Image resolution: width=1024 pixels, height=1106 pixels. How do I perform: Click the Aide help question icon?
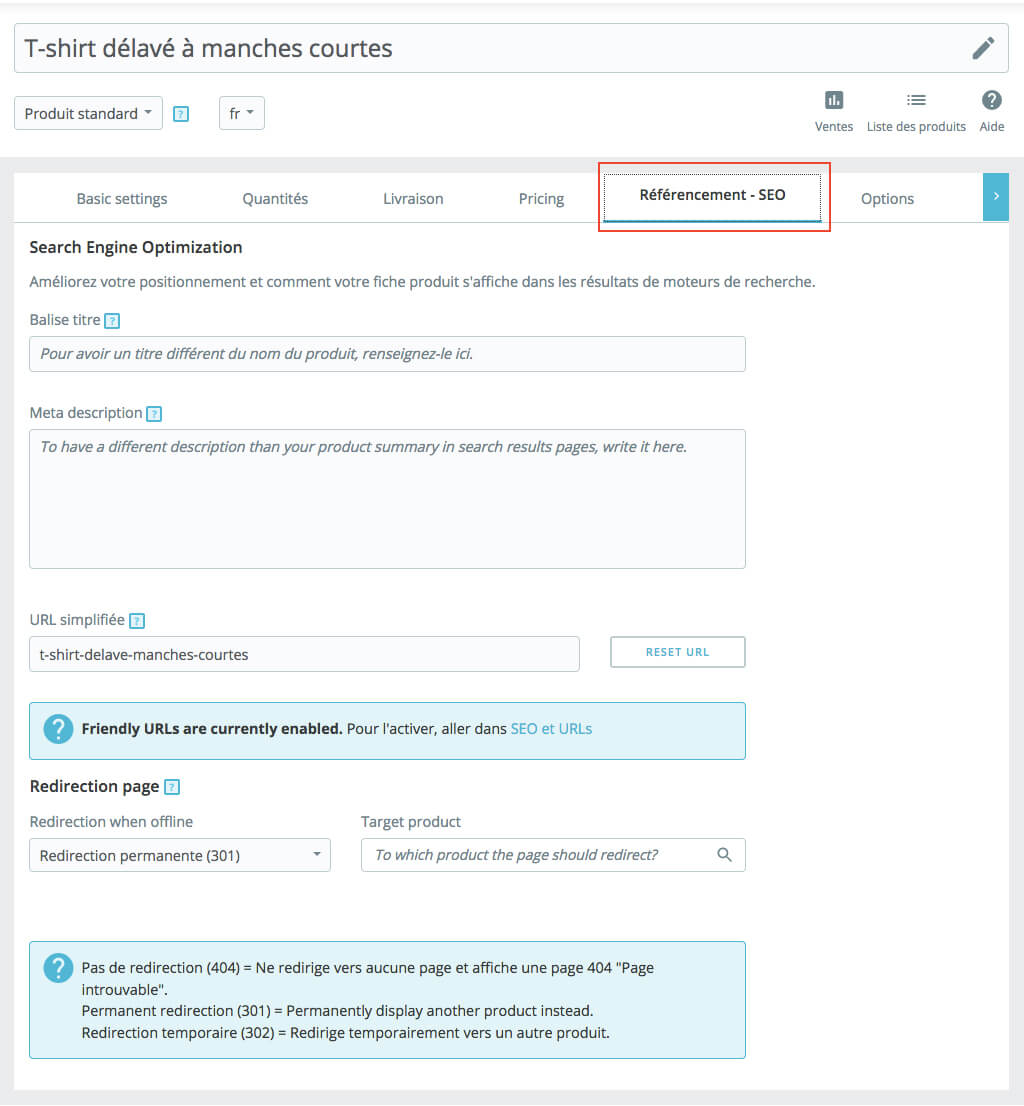(991, 100)
